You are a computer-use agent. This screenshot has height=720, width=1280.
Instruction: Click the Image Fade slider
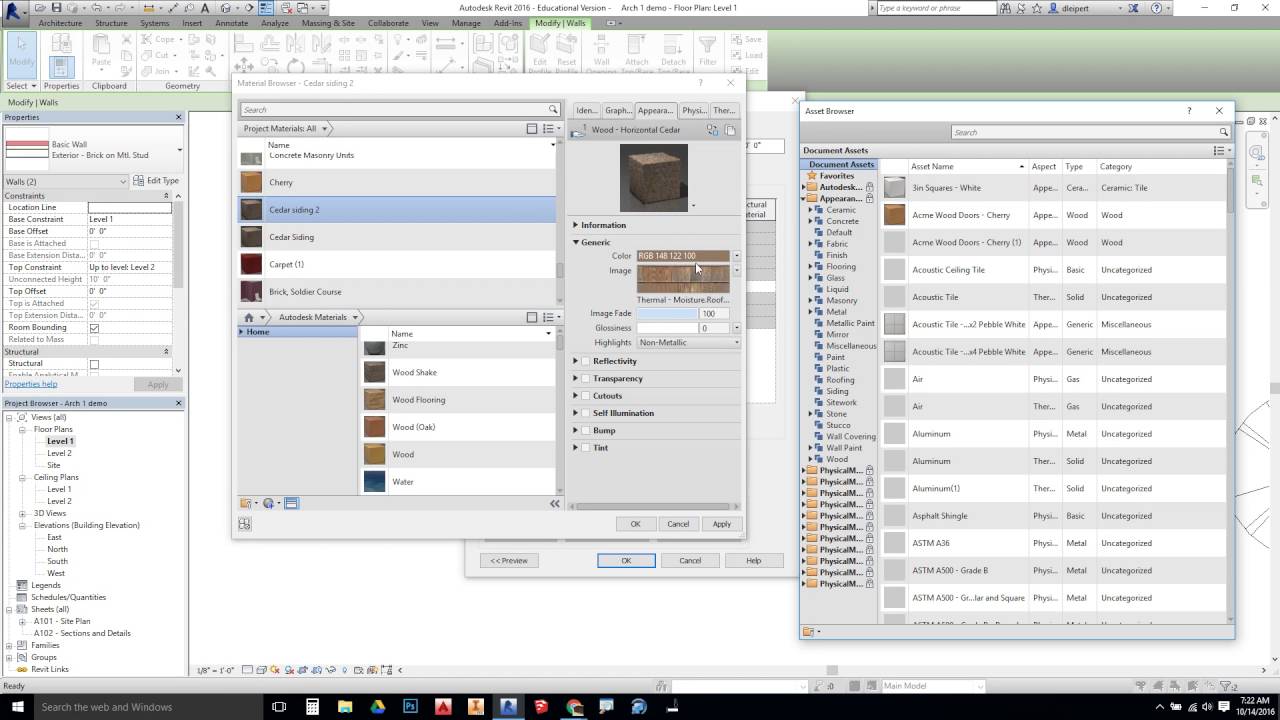[x=666, y=313]
